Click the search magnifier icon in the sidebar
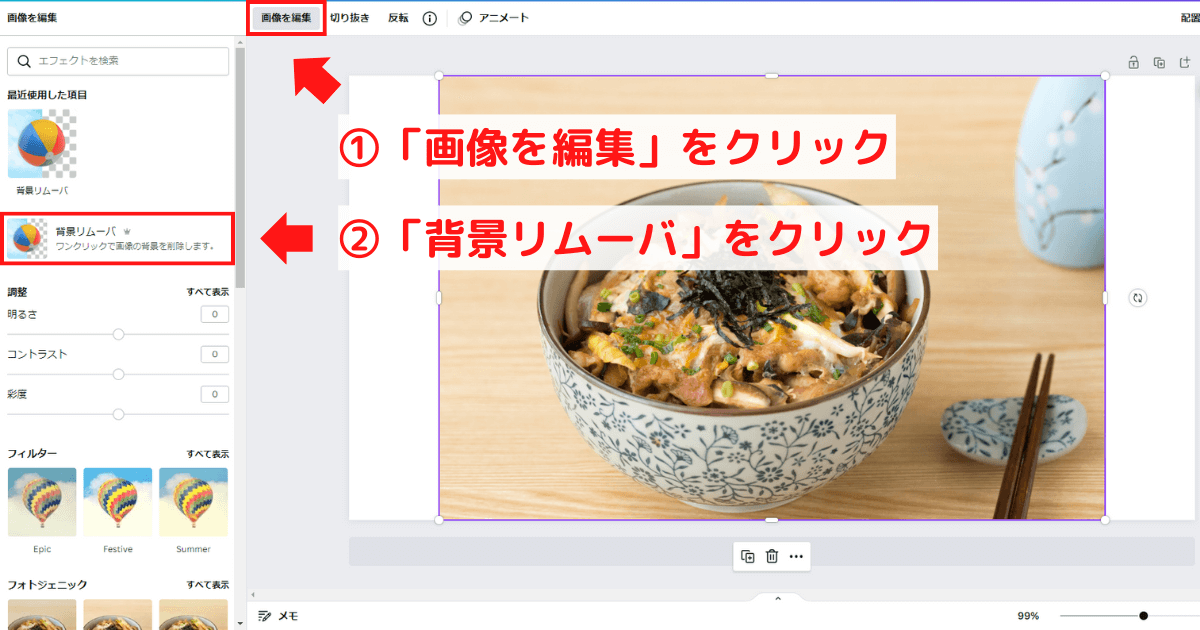The width and height of the screenshot is (1200, 630). click(25, 61)
